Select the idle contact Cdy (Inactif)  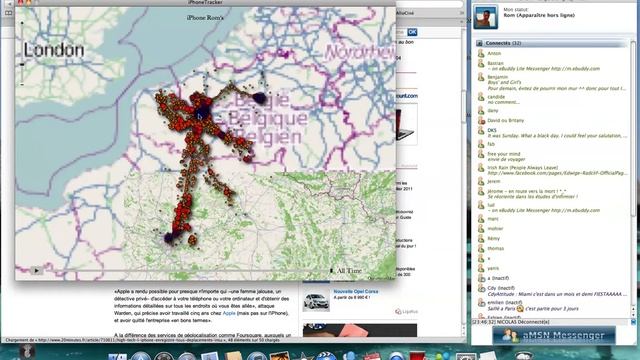click(501, 288)
